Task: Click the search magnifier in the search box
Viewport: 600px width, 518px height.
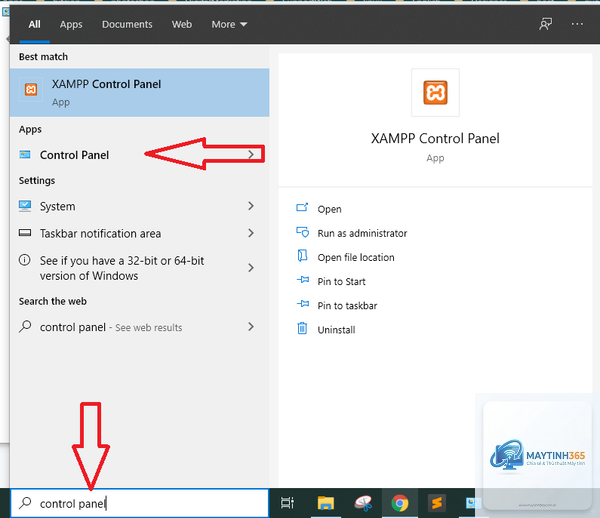Action: coord(25,503)
